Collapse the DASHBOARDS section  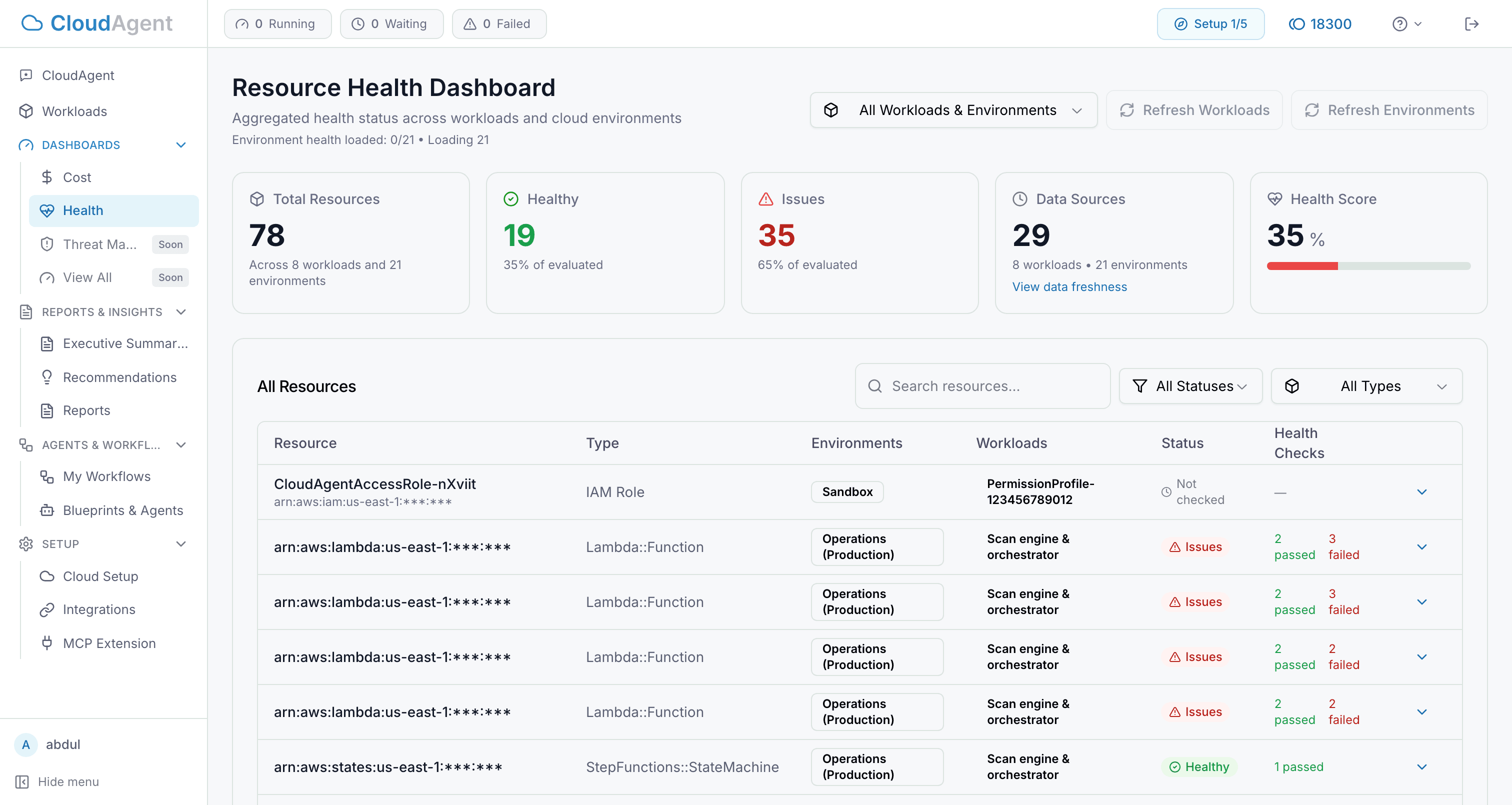click(181, 144)
